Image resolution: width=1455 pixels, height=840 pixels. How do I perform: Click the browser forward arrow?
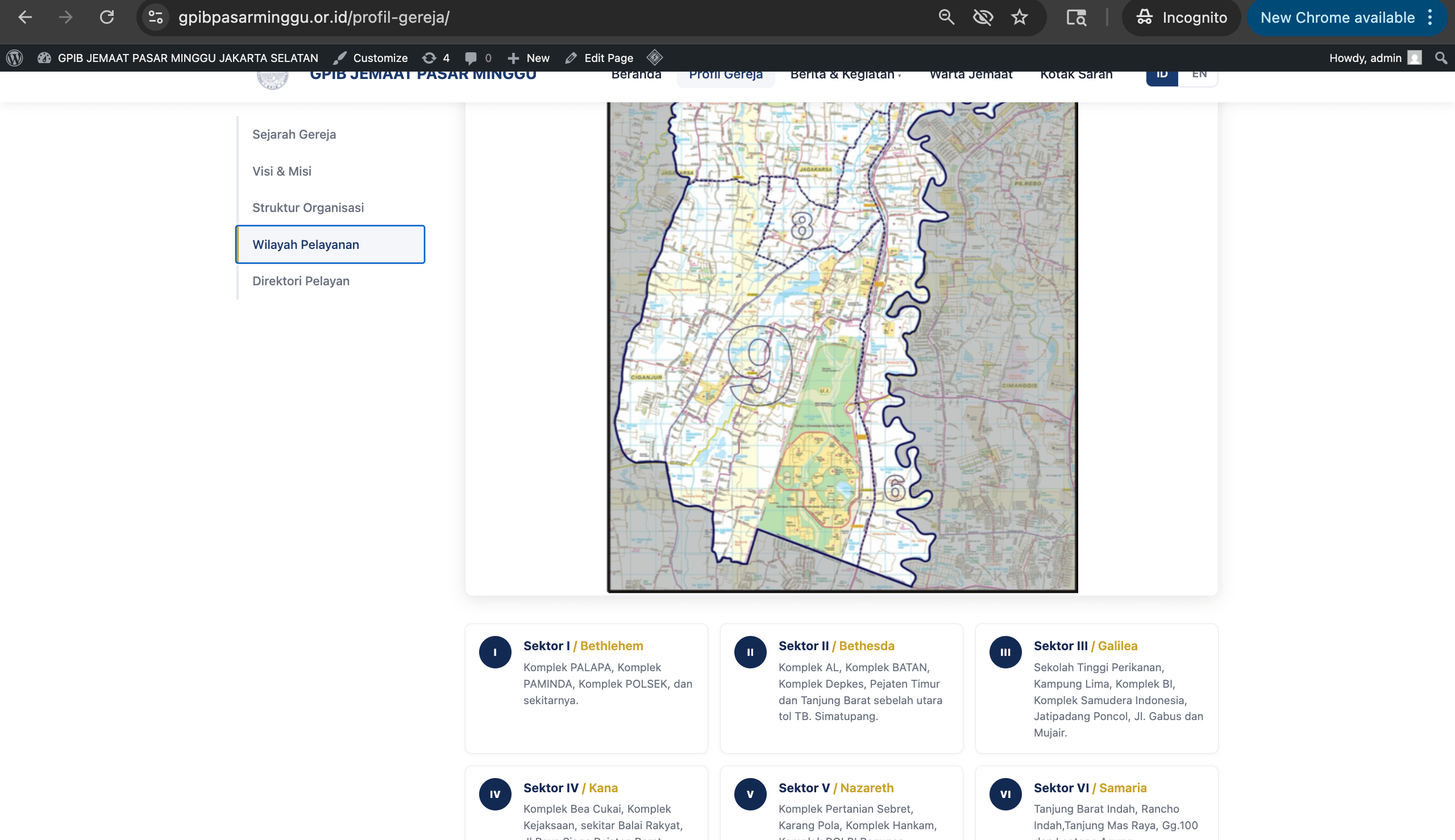tap(66, 17)
